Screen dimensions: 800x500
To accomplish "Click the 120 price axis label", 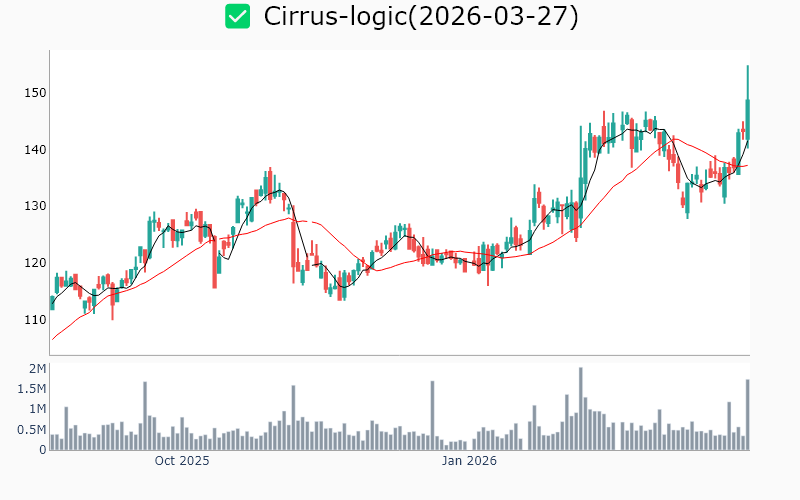I will click(35, 263).
